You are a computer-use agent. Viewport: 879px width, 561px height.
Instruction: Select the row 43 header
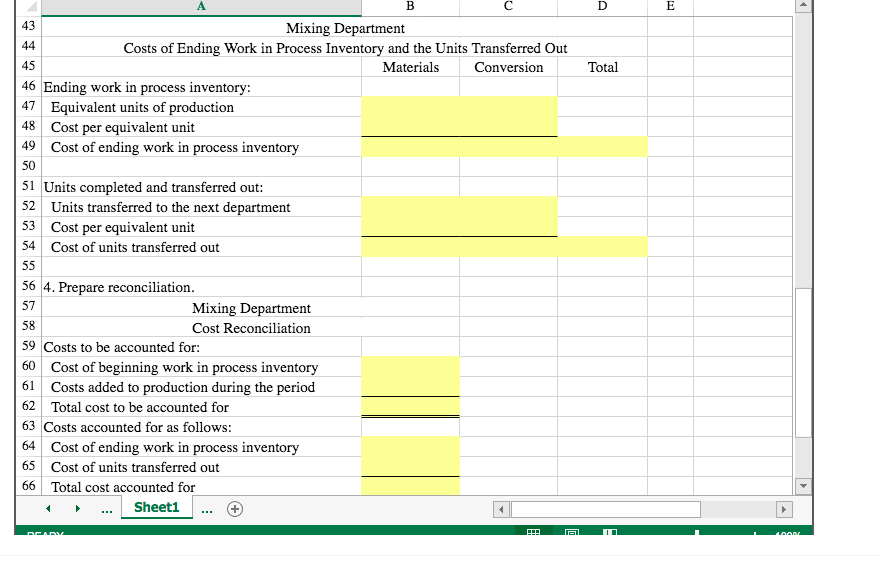[29, 26]
